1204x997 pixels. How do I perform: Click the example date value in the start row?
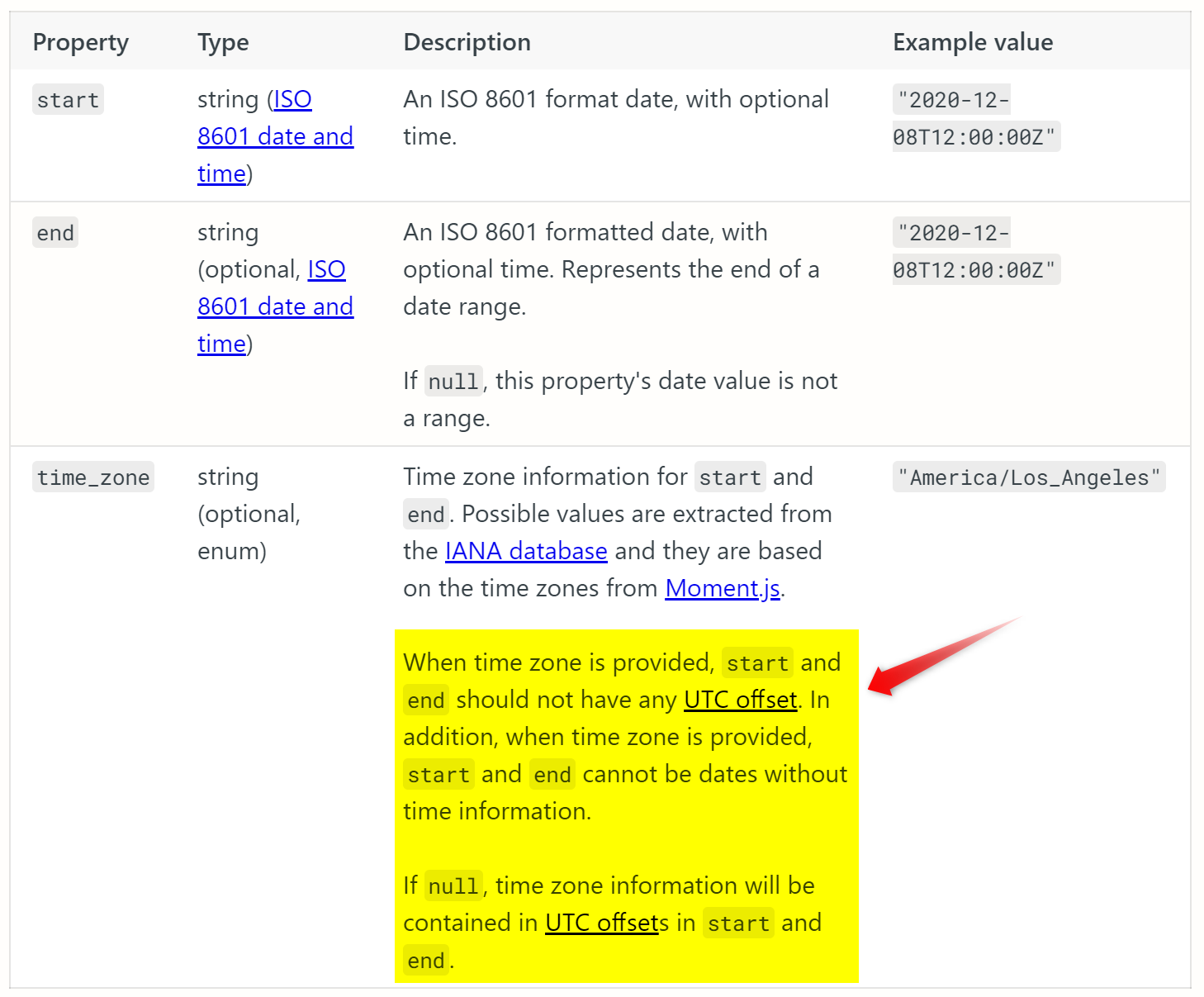tap(974, 118)
